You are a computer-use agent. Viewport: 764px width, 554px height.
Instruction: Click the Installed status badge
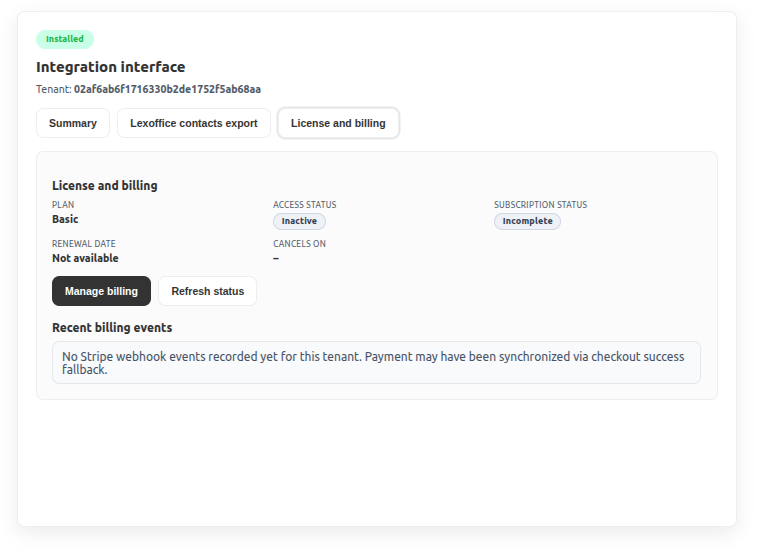tap(65, 39)
